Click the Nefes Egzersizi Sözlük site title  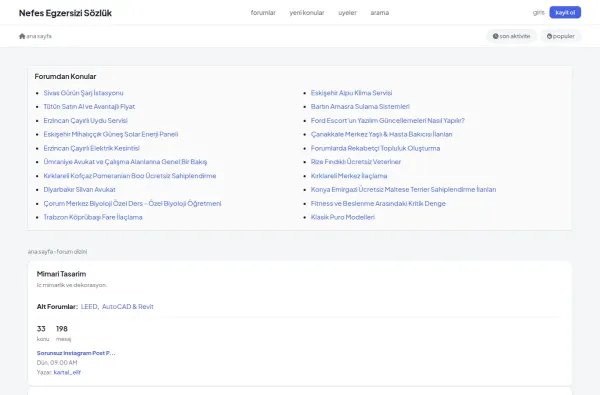(65, 13)
